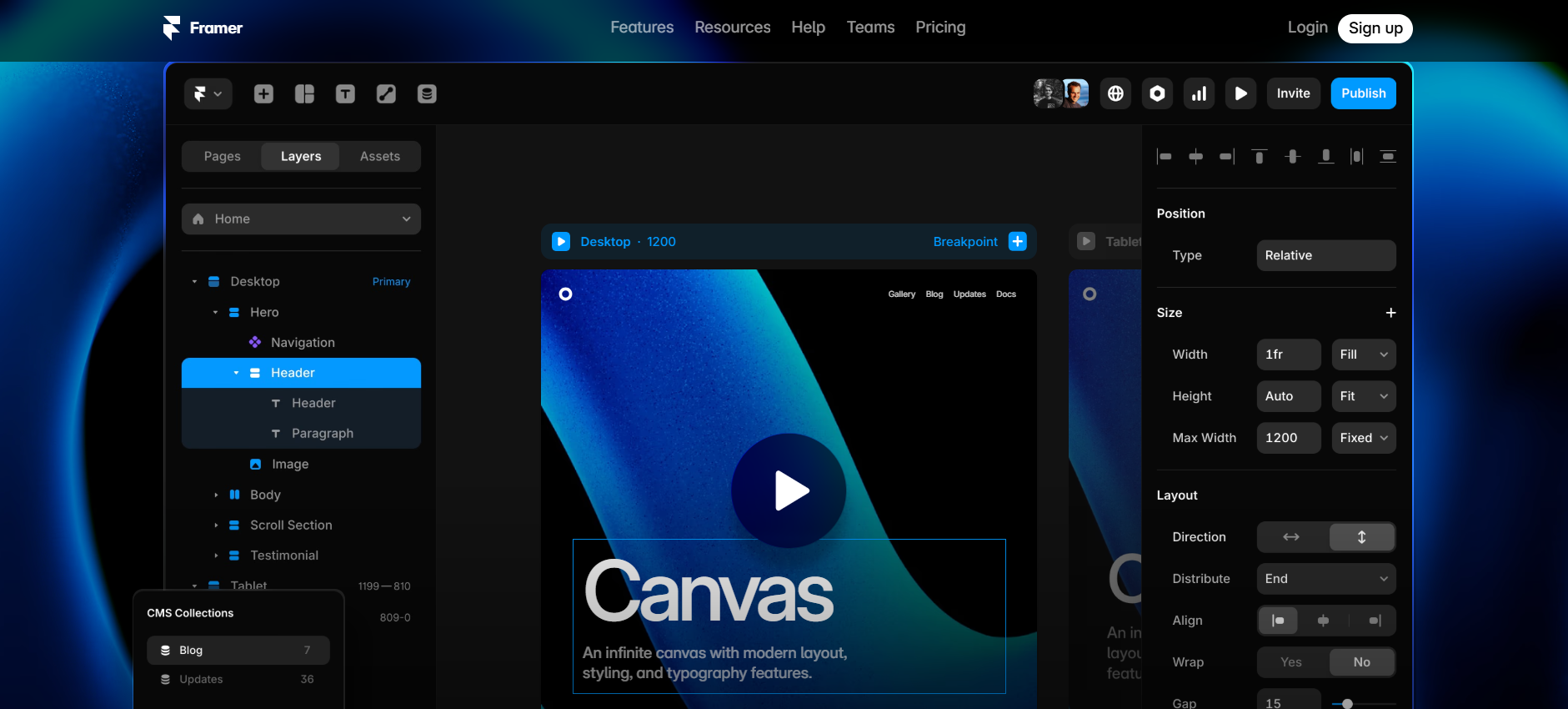Click the Height Auto input field
Viewport: 1568px width, 709px height.
tap(1289, 396)
